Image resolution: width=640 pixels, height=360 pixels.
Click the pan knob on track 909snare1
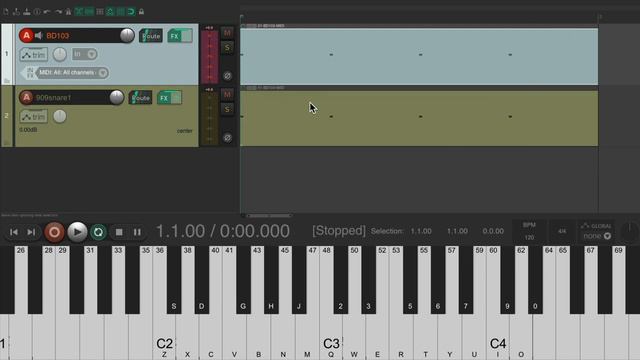[60, 116]
